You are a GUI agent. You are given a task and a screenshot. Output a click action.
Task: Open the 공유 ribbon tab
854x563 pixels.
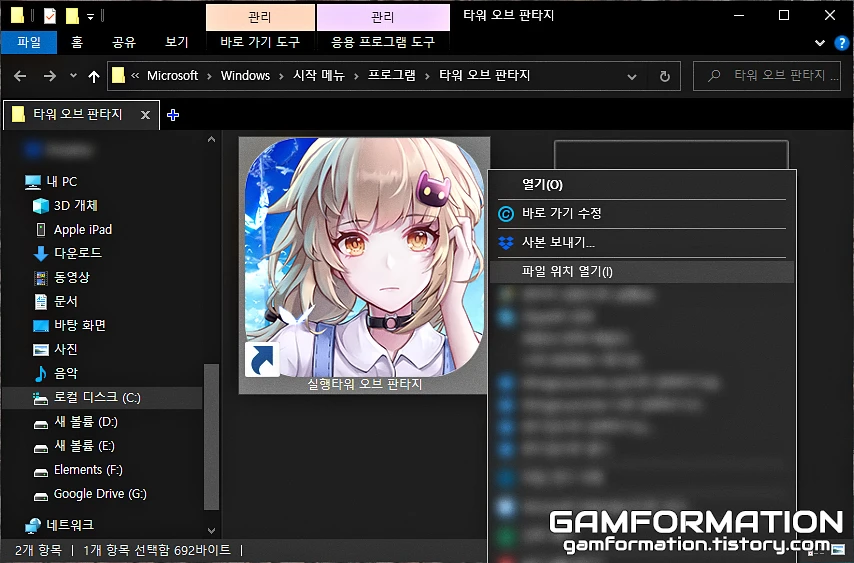coord(124,42)
